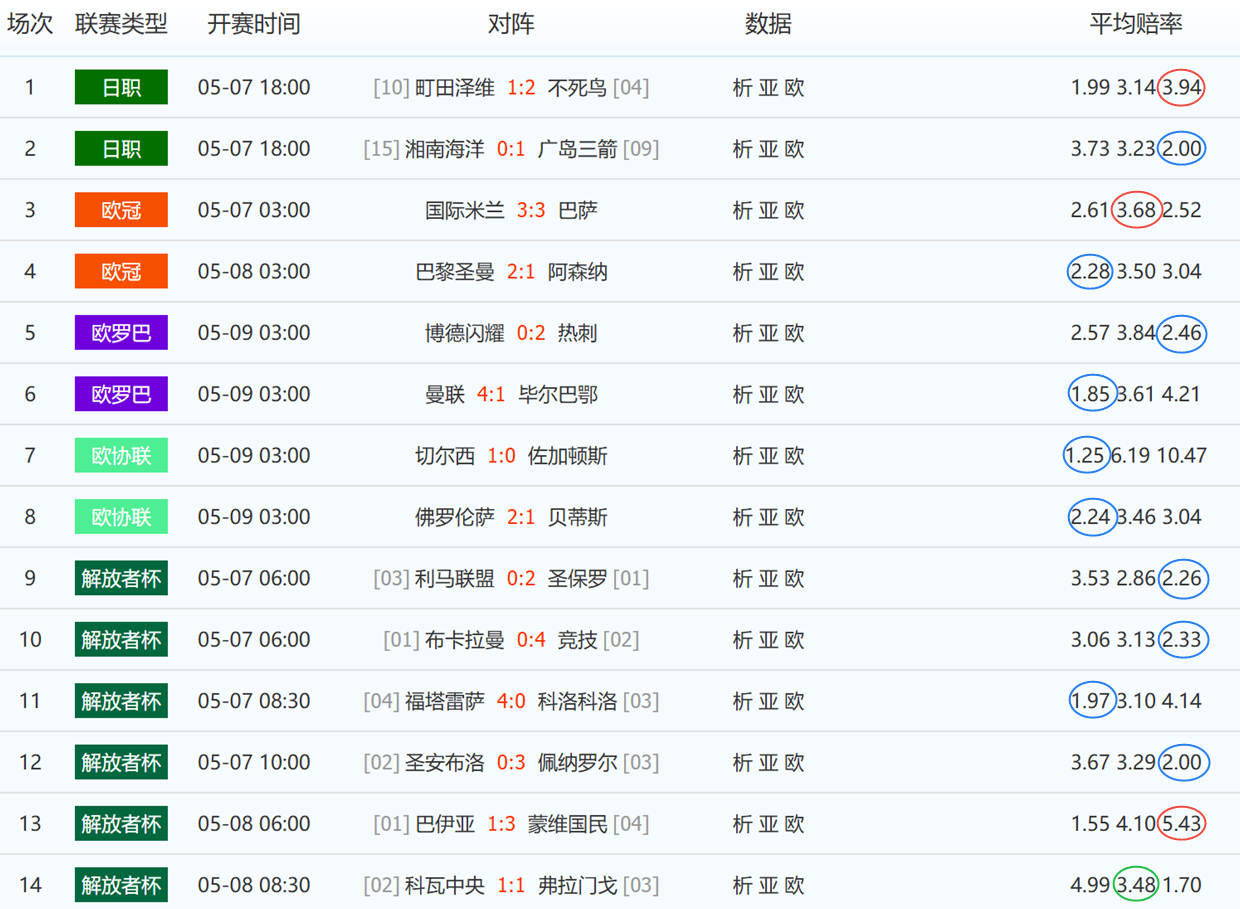The height and width of the screenshot is (909, 1240).
Task: Click the 平均赔率 column header
Action: point(1136,25)
